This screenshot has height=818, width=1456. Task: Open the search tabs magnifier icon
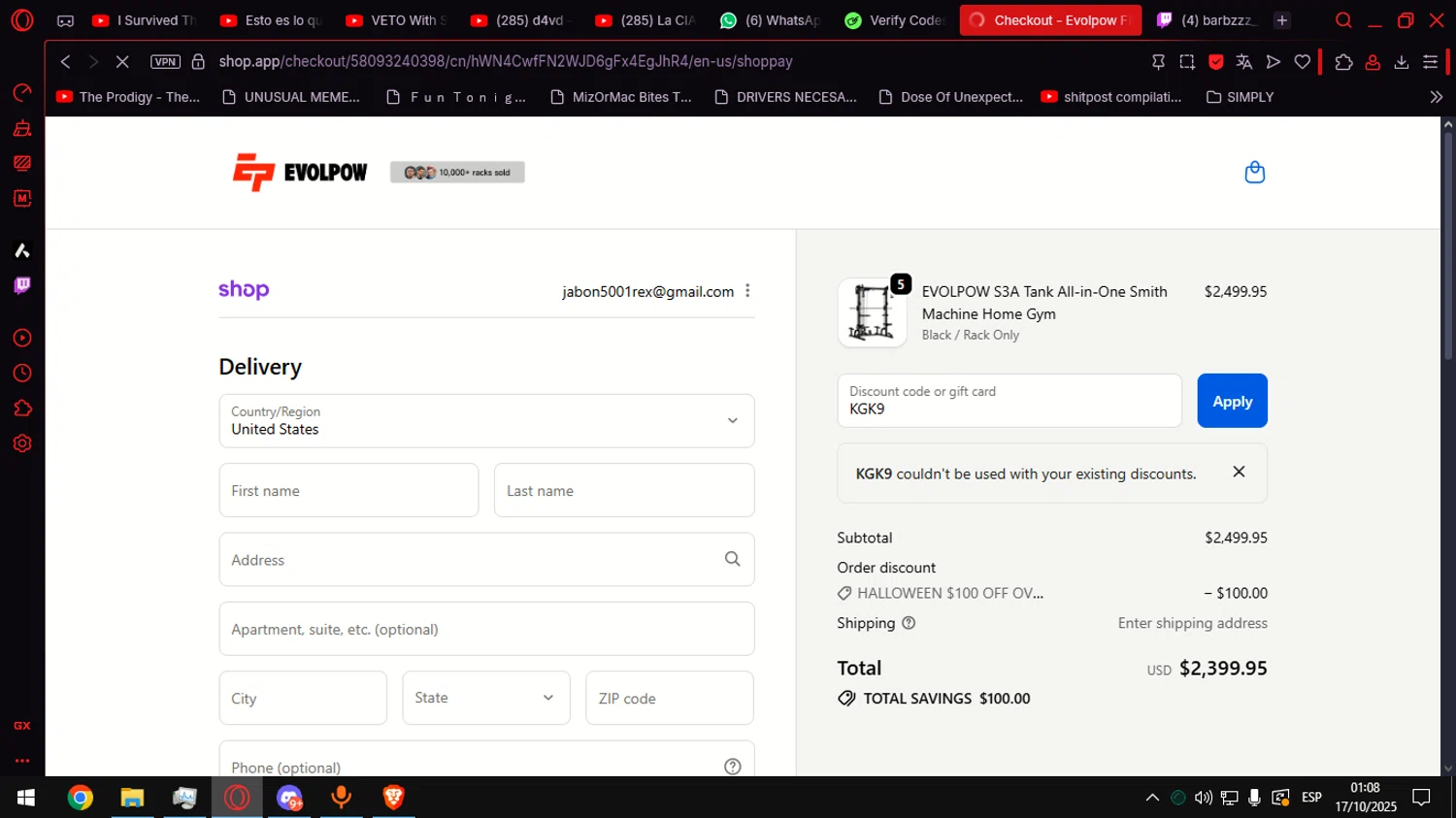pos(1343,20)
